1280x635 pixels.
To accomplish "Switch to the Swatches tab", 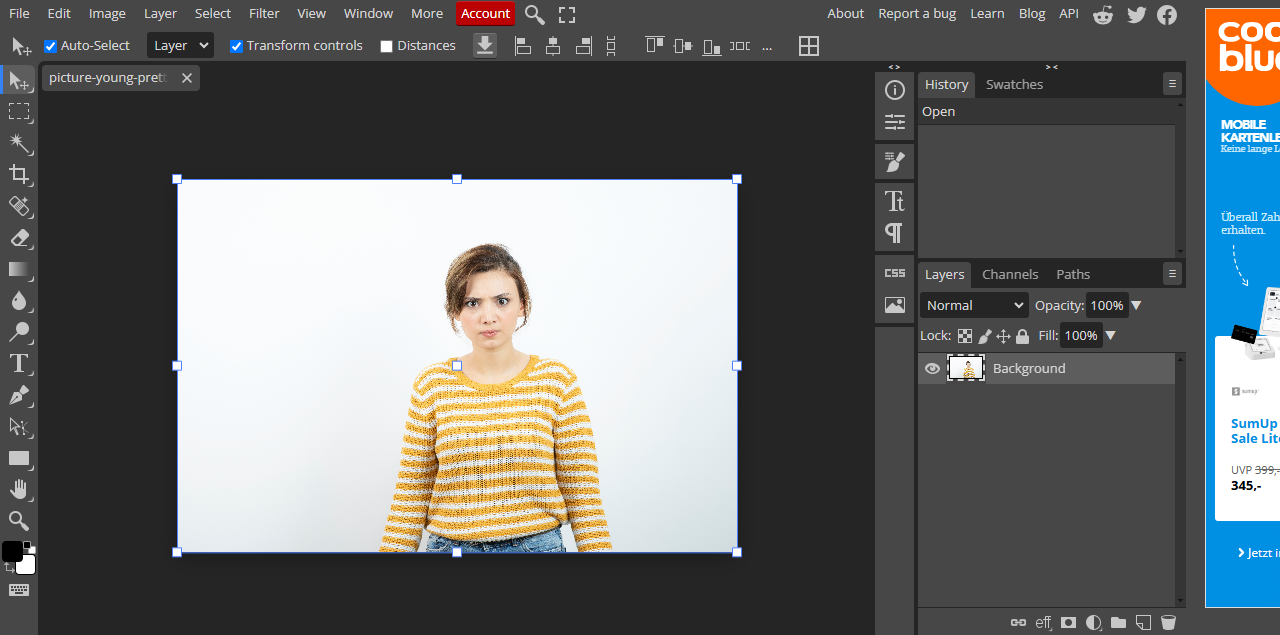I will click(1014, 84).
